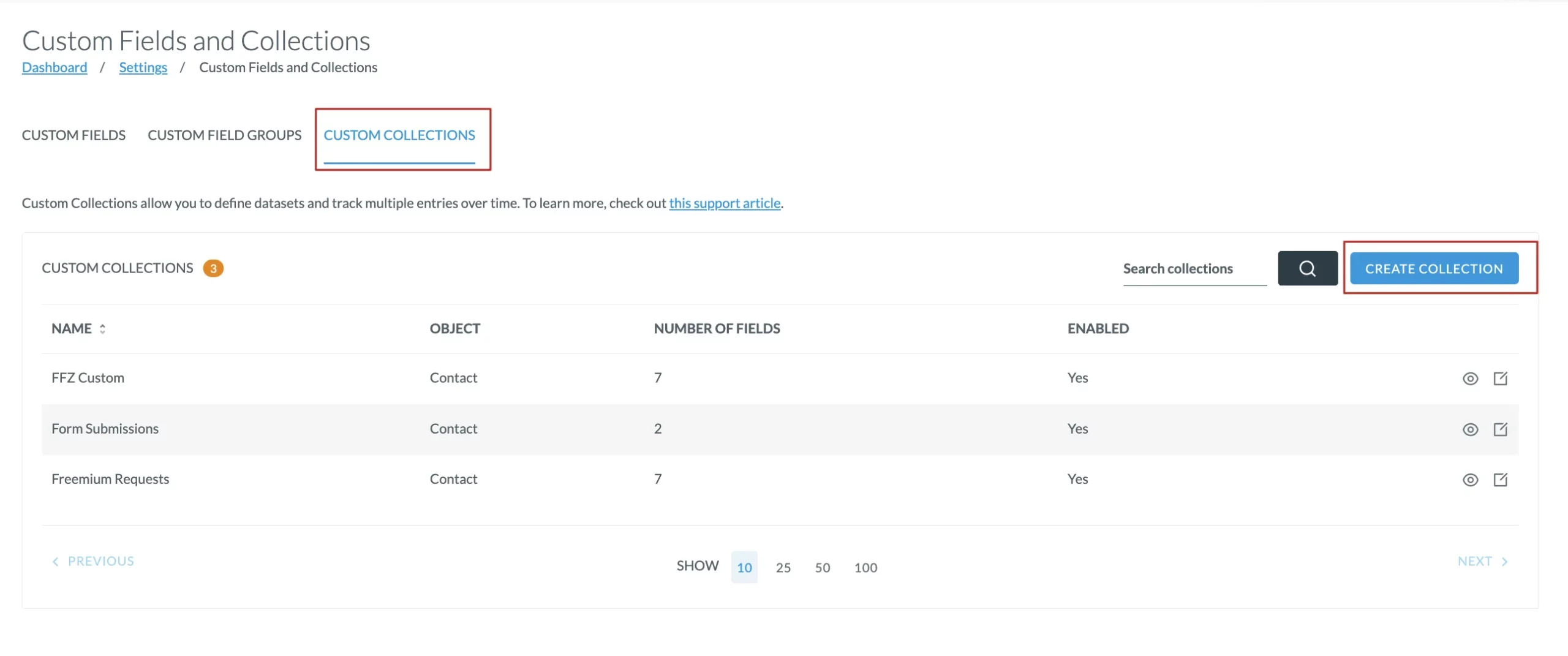
Task: Focus the Search collections field
Action: 1194,269
